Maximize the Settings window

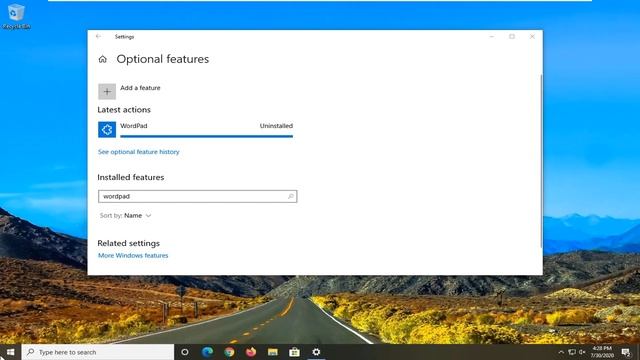coord(512,36)
